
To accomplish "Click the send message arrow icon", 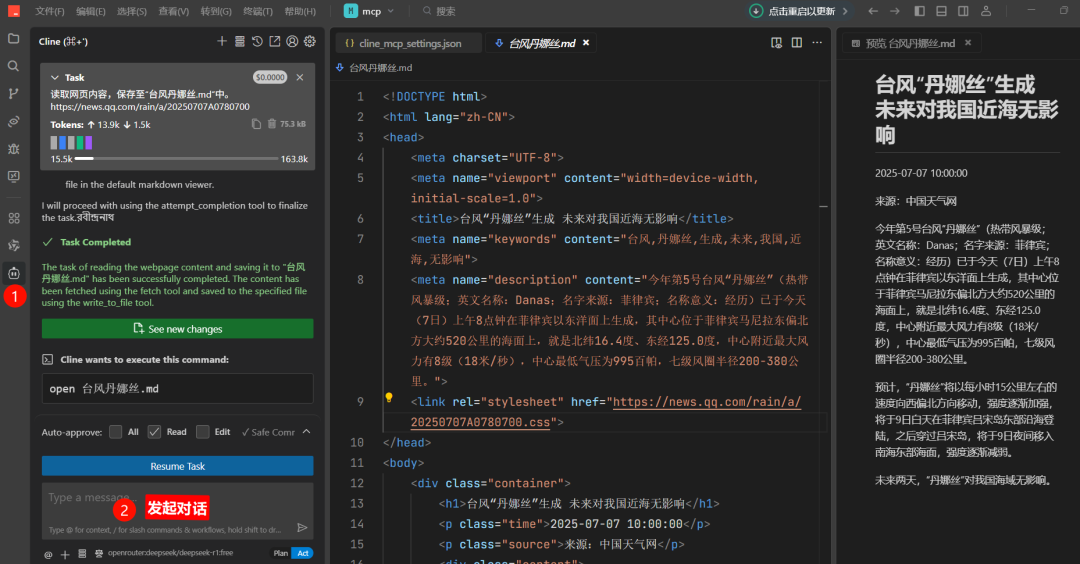I will click(x=302, y=528).
